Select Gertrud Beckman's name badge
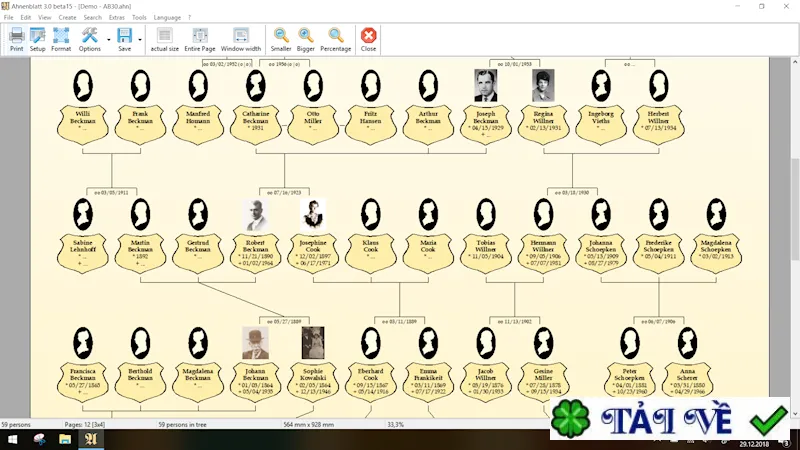 (x=198, y=253)
